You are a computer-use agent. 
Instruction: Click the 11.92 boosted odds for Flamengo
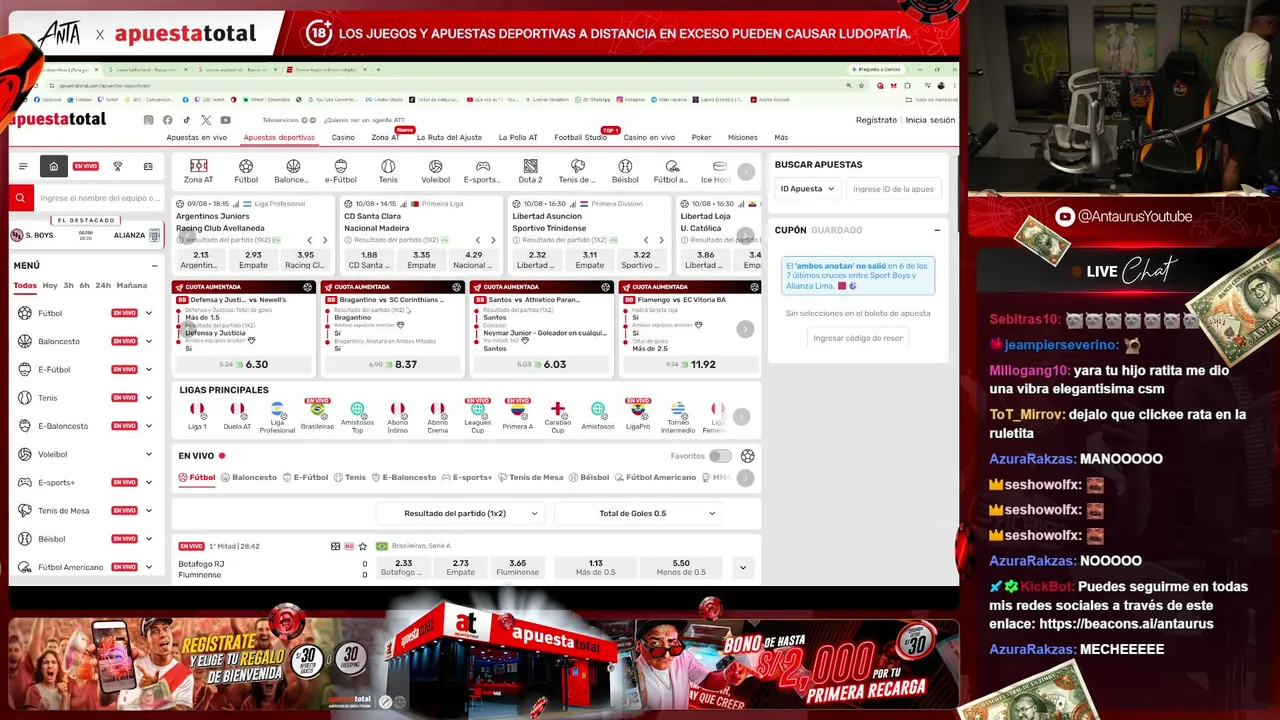691,364
